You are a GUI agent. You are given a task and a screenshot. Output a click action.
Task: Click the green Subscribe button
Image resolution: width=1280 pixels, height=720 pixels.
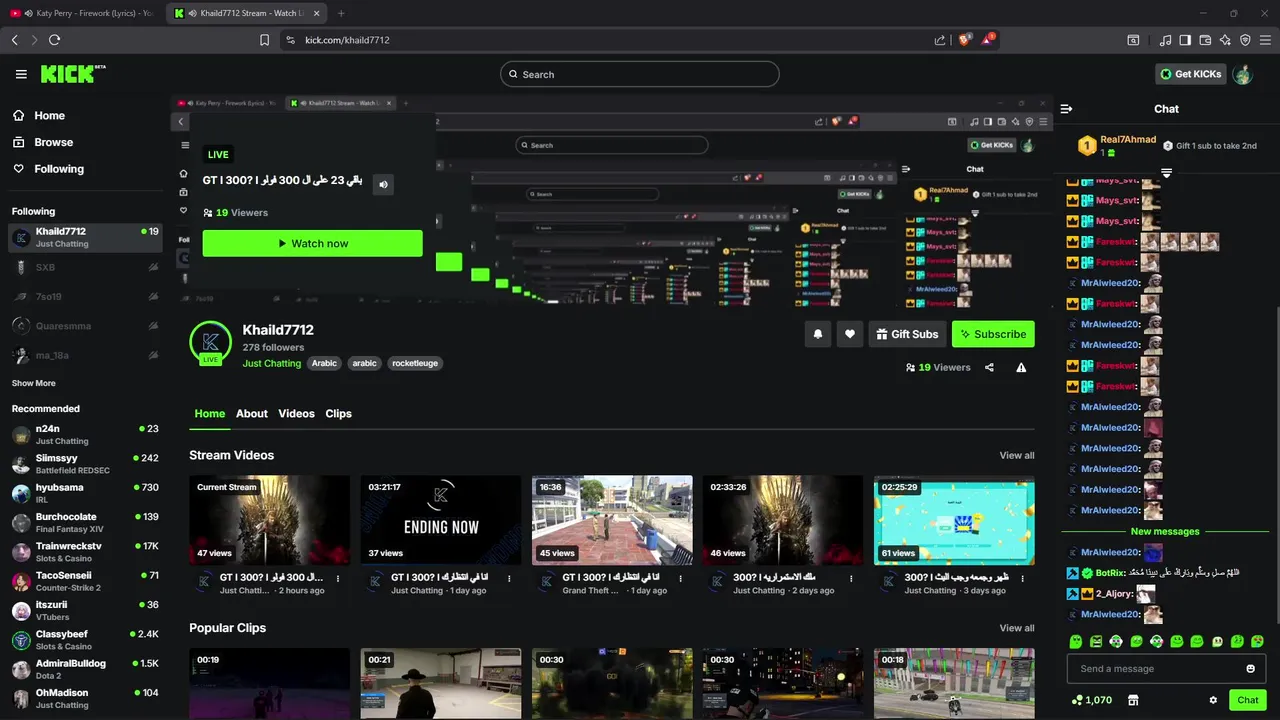coord(993,334)
